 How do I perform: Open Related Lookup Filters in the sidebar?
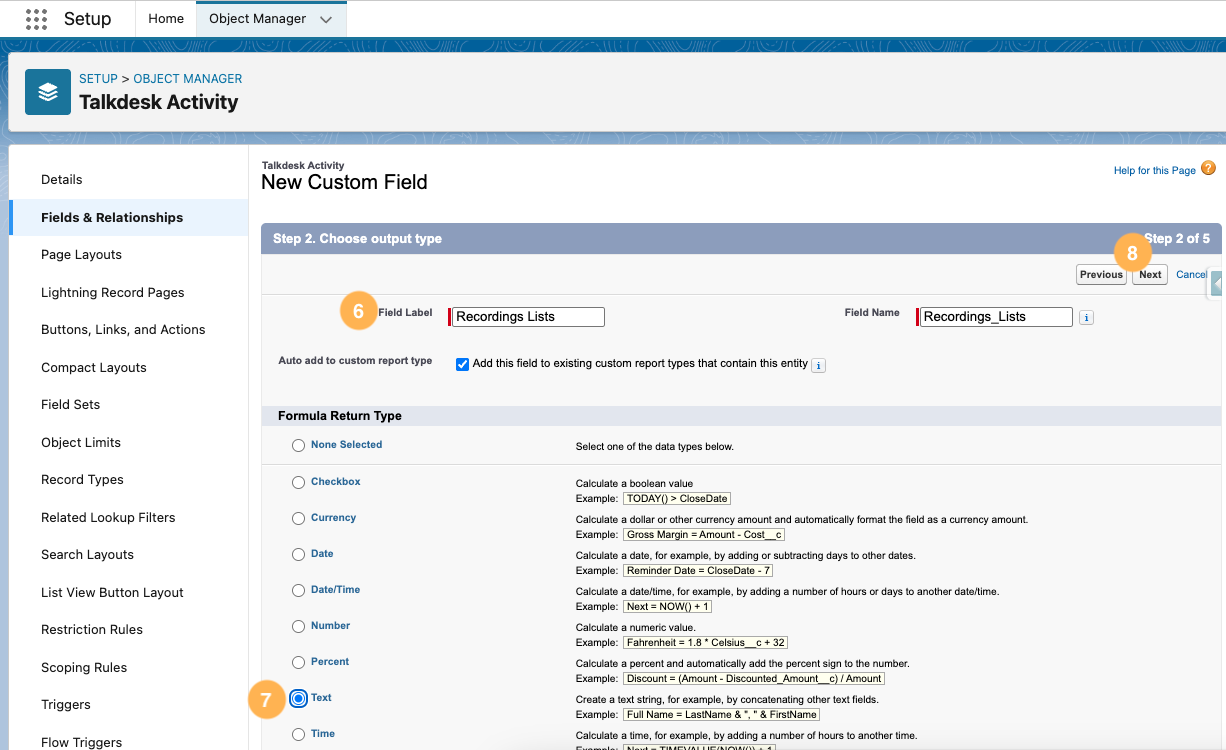108,518
